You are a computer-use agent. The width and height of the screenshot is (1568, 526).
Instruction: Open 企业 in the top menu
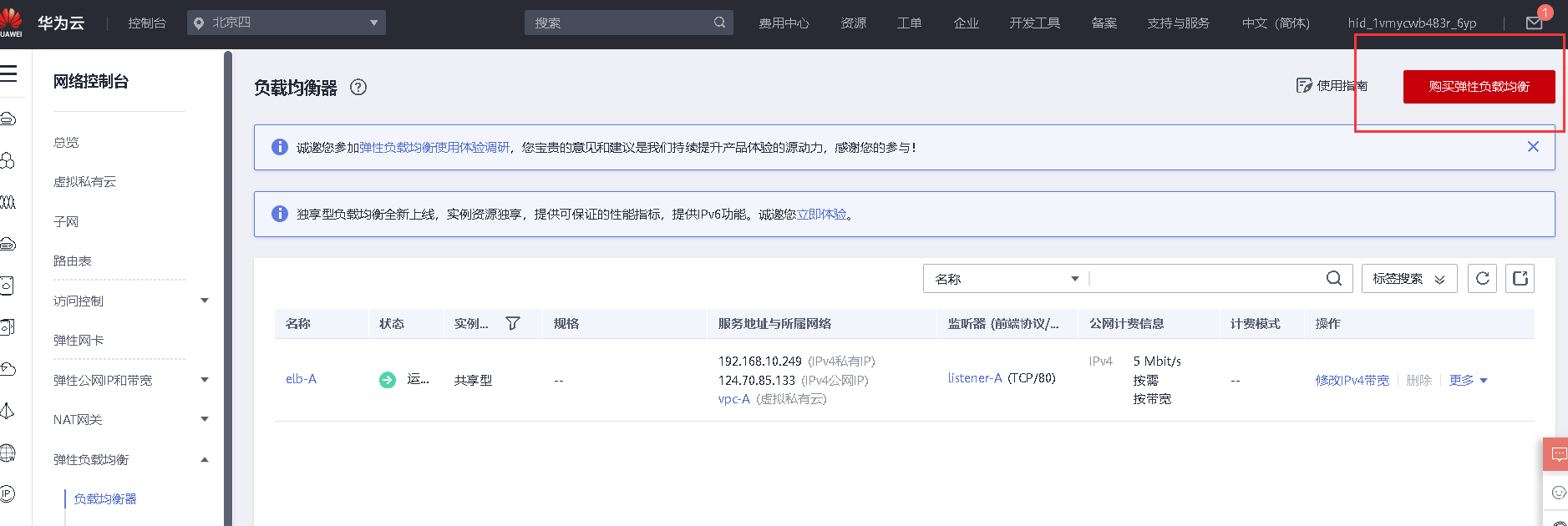[966, 23]
